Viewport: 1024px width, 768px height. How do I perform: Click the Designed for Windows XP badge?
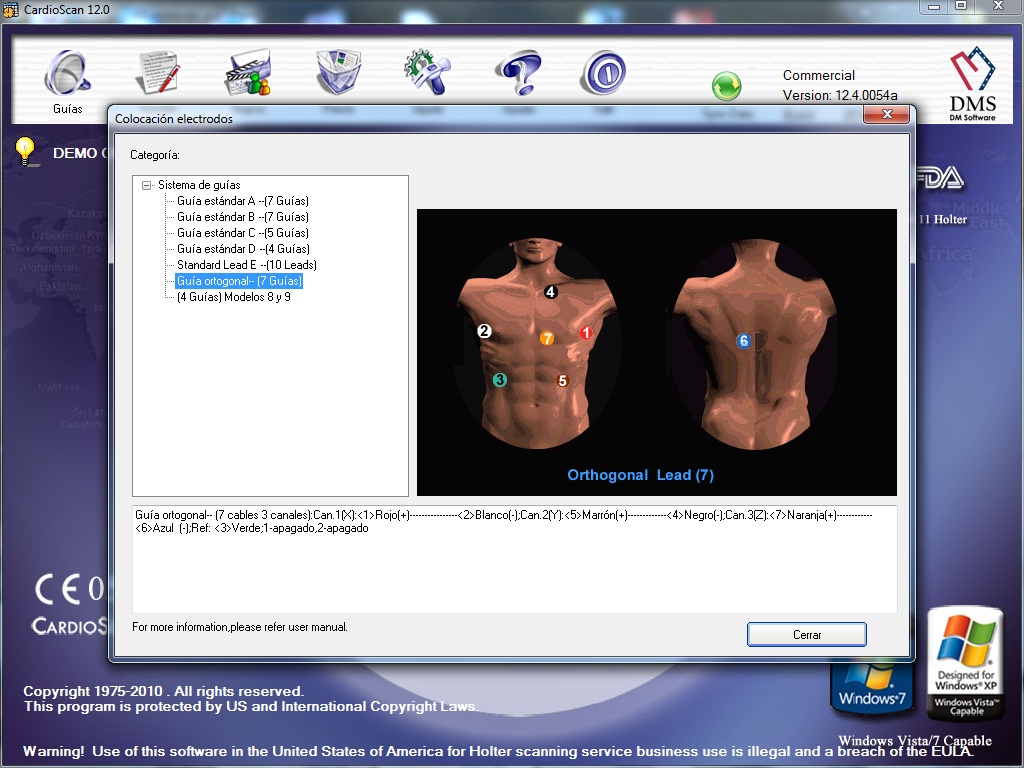966,664
